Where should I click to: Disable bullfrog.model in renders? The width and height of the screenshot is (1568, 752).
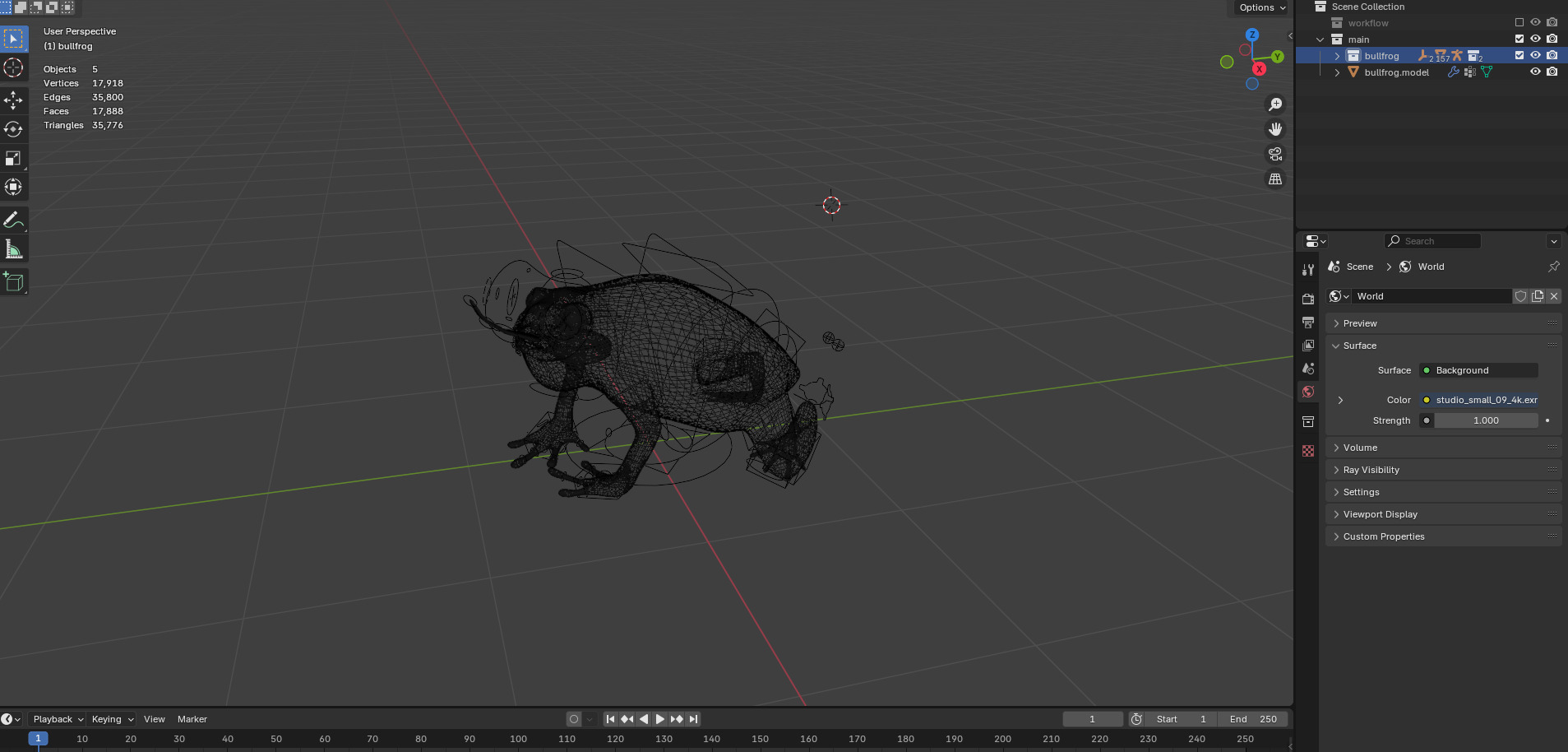[x=1552, y=72]
